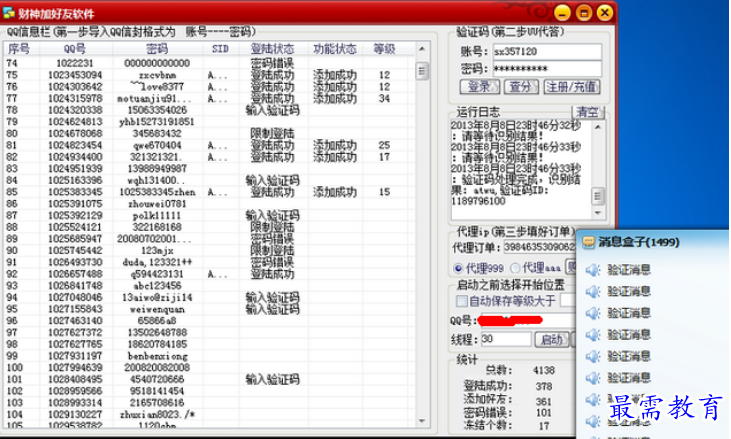This screenshot has height=439, width=731.
Task: Select row with password benbenxiong
Action: tap(209, 356)
